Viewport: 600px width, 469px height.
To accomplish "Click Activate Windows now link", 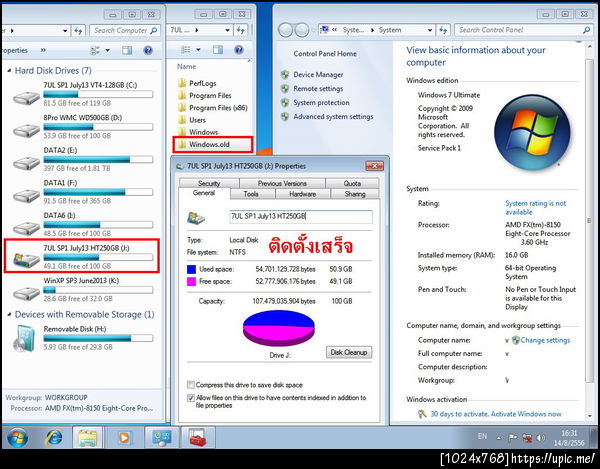I will (526, 414).
